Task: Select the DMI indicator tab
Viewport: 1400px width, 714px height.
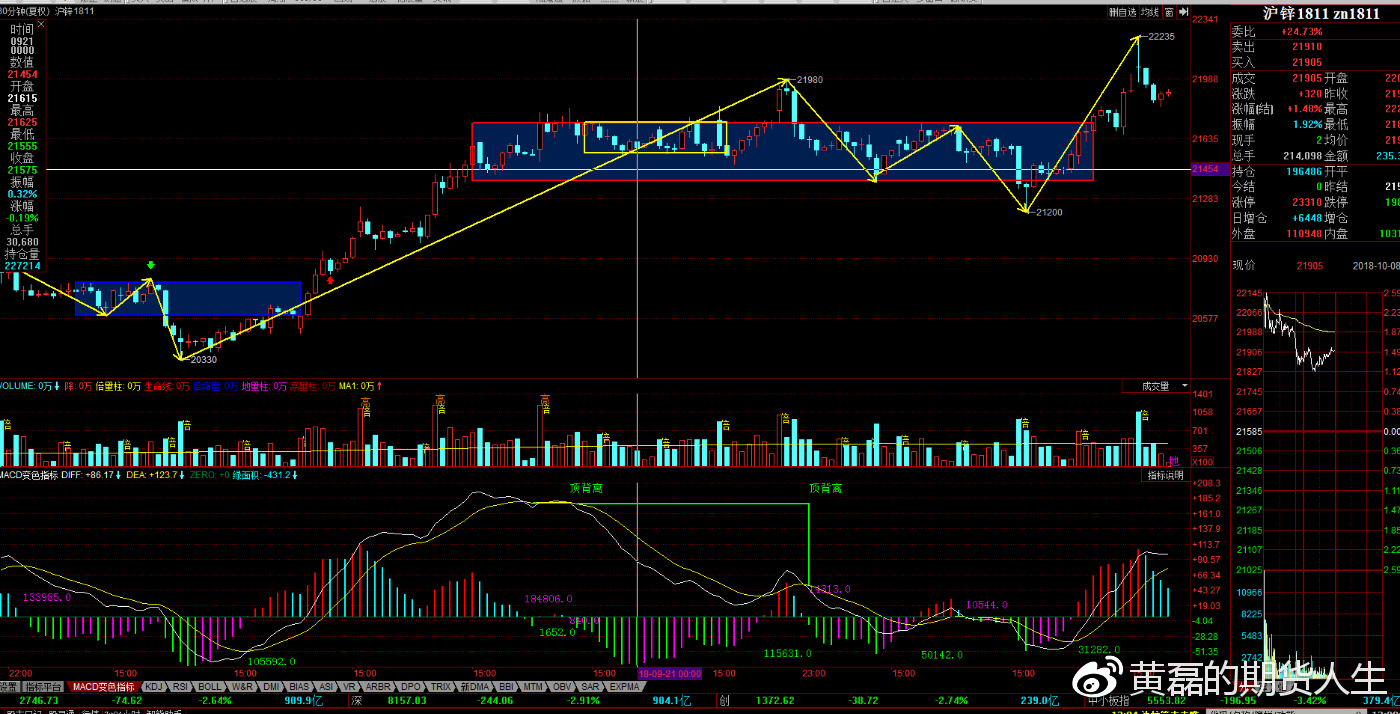Action: pos(271,687)
